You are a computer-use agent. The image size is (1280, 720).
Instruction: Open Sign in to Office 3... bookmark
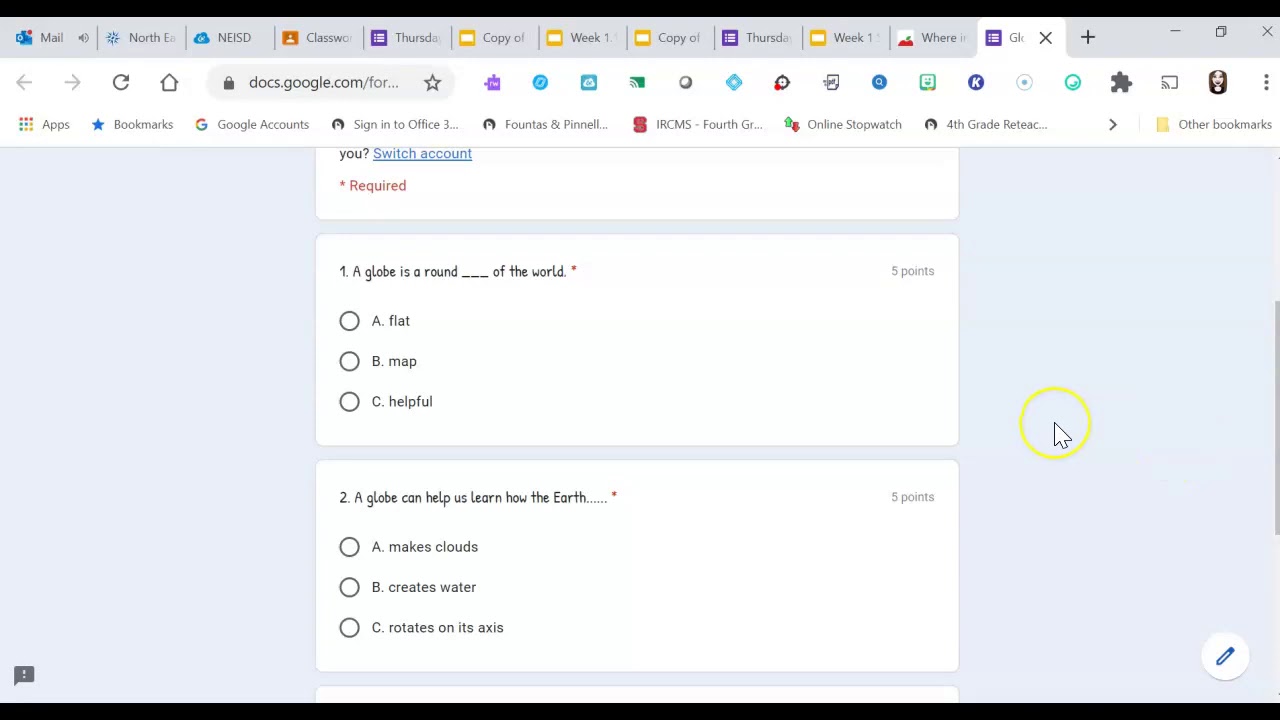point(394,124)
